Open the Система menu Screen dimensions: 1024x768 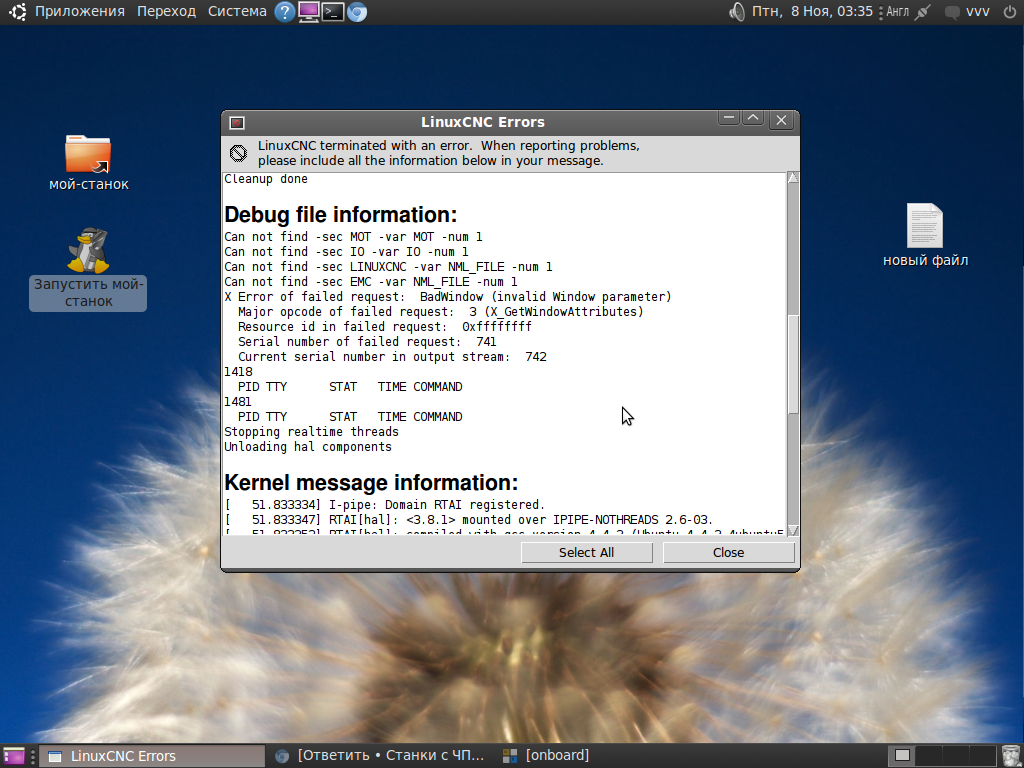(237, 12)
